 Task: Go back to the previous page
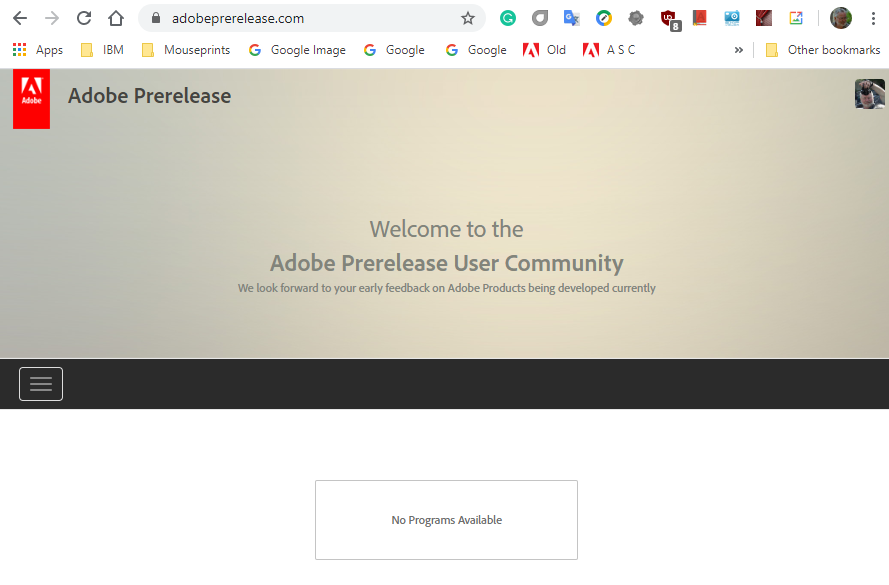(x=20, y=18)
